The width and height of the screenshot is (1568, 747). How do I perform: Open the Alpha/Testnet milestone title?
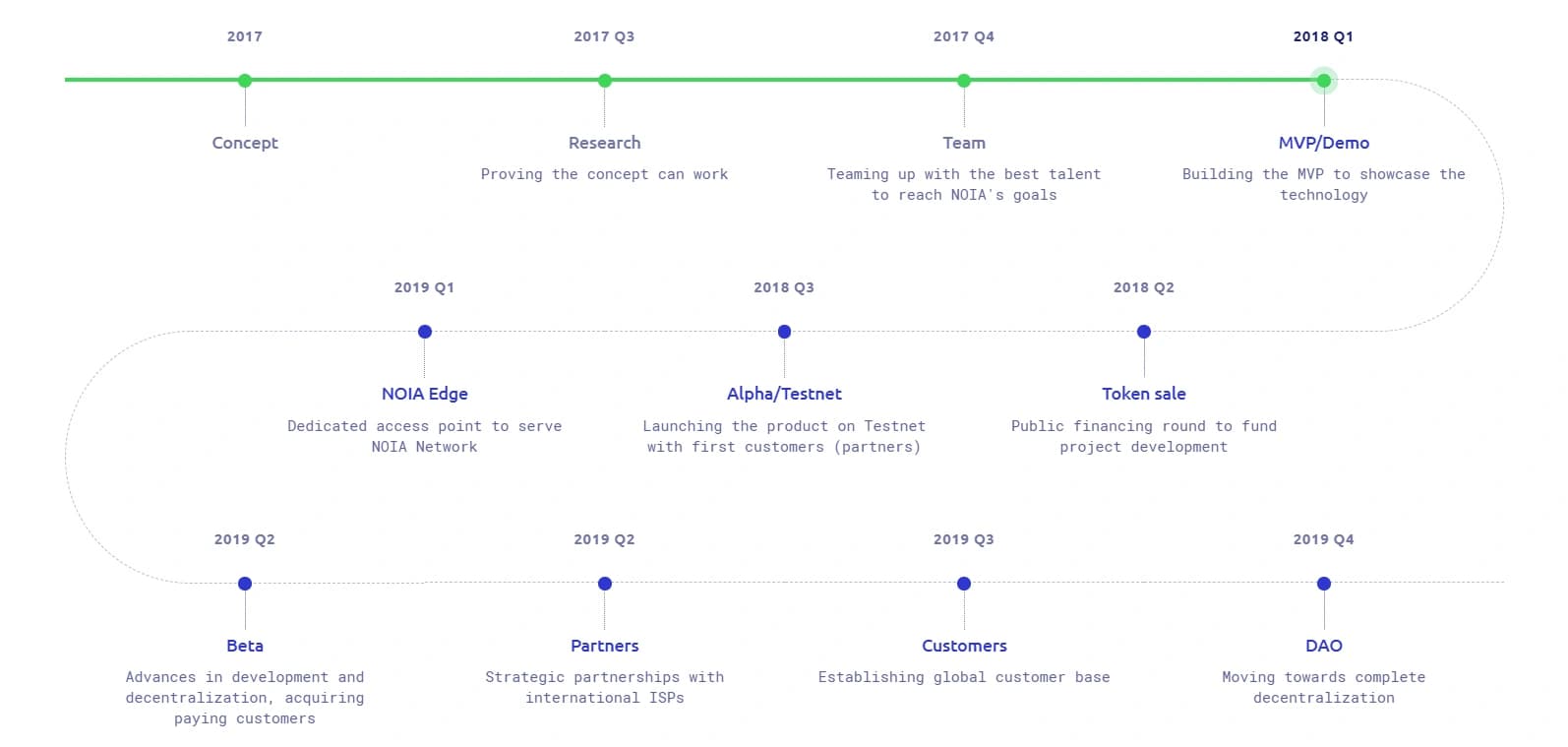(784, 394)
